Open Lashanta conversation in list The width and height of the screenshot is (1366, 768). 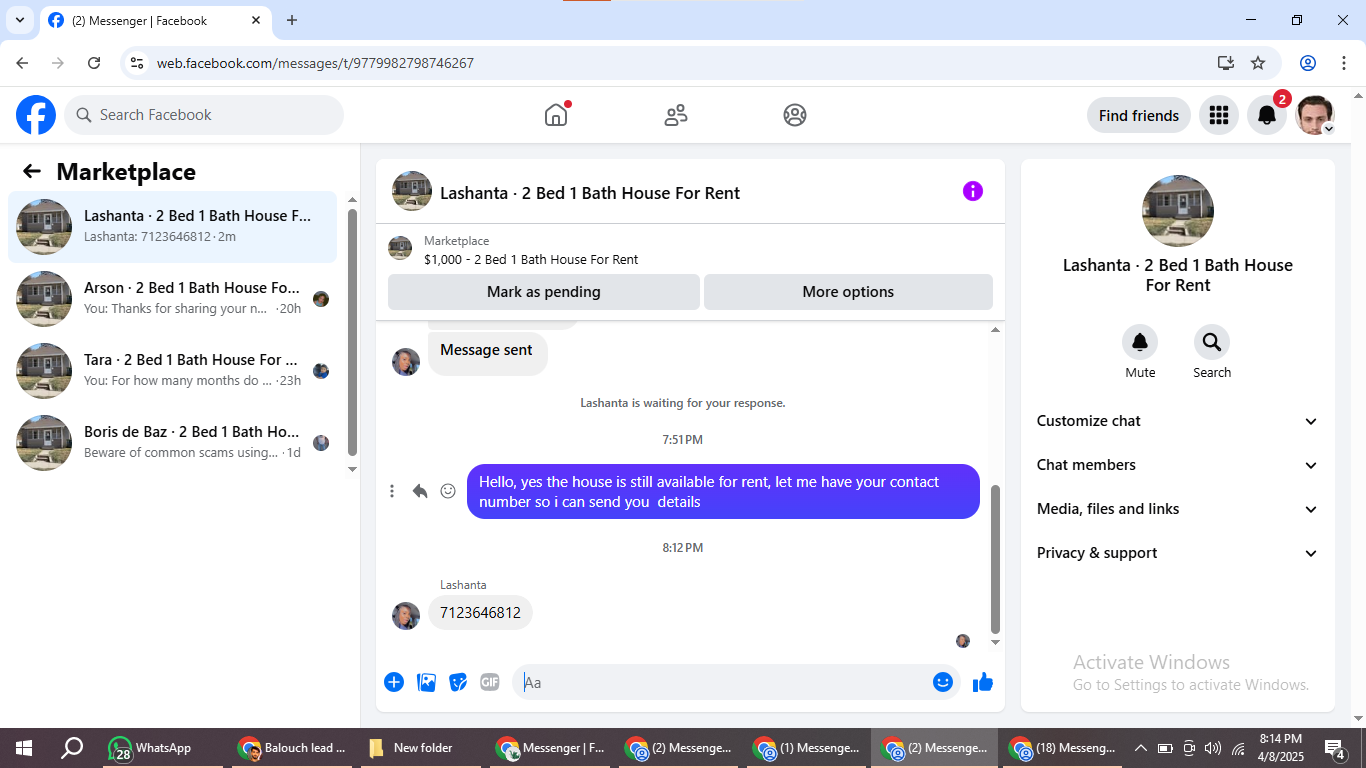[x=172, y=227]
